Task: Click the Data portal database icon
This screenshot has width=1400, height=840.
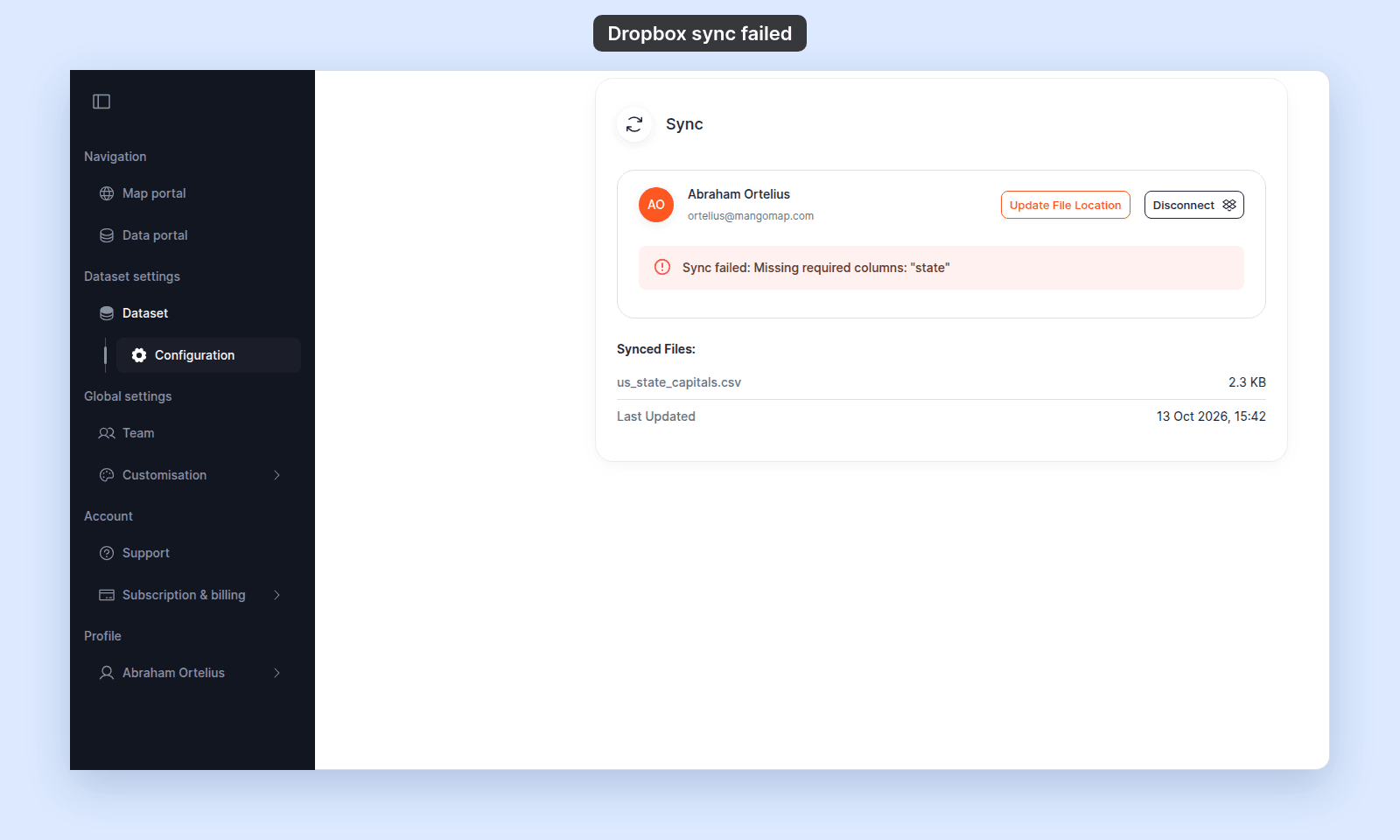Action: pyautogui.click(x=107, y=235)
